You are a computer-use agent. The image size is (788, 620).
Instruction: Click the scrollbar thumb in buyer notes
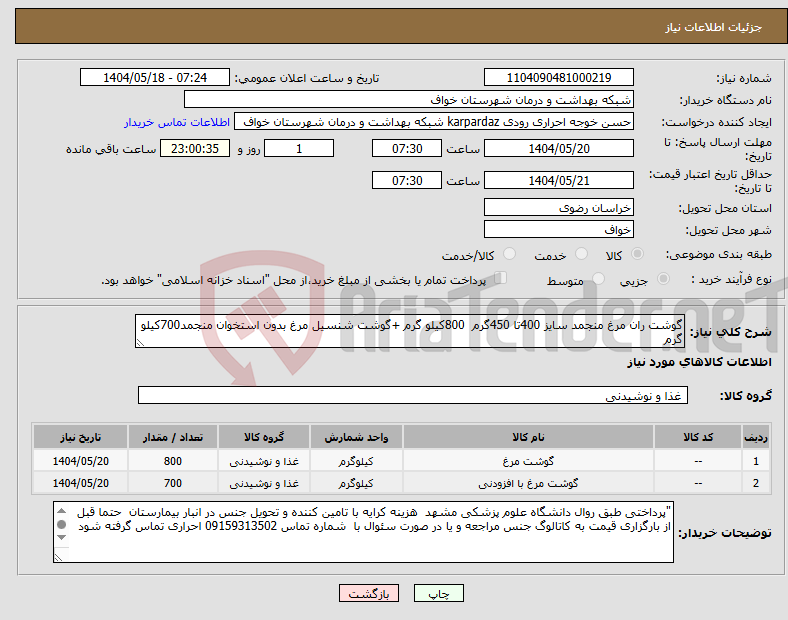click(x=61, y=525)
